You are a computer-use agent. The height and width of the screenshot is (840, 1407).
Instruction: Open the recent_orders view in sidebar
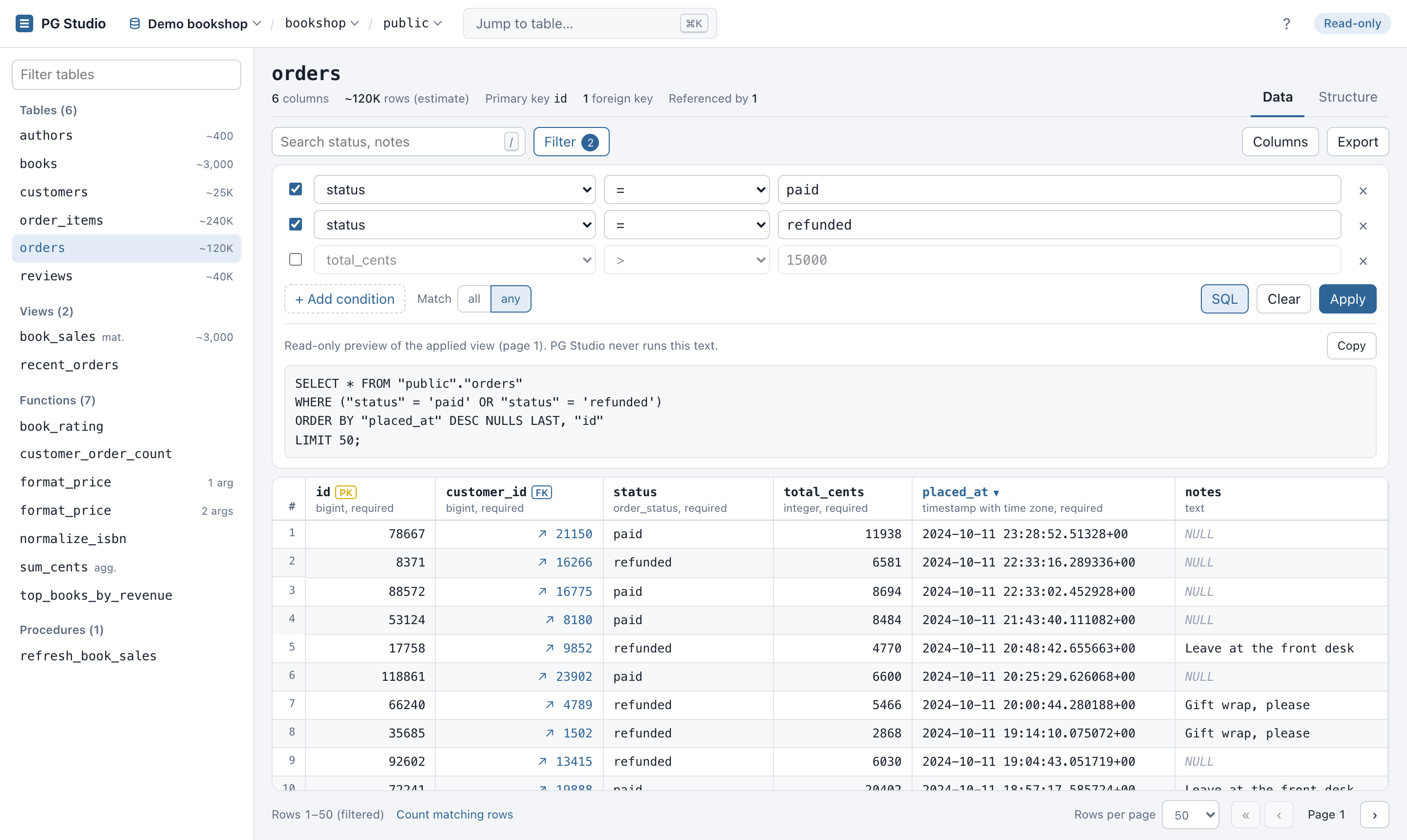[126, 364]
